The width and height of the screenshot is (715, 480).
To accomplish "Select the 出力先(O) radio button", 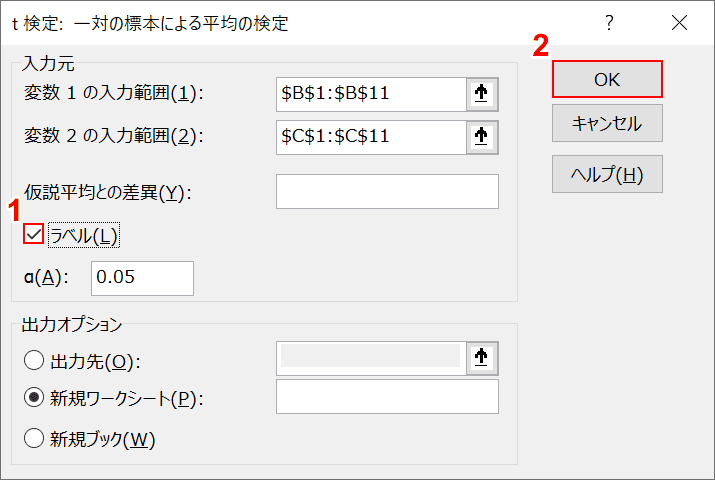I will (34, 360).
